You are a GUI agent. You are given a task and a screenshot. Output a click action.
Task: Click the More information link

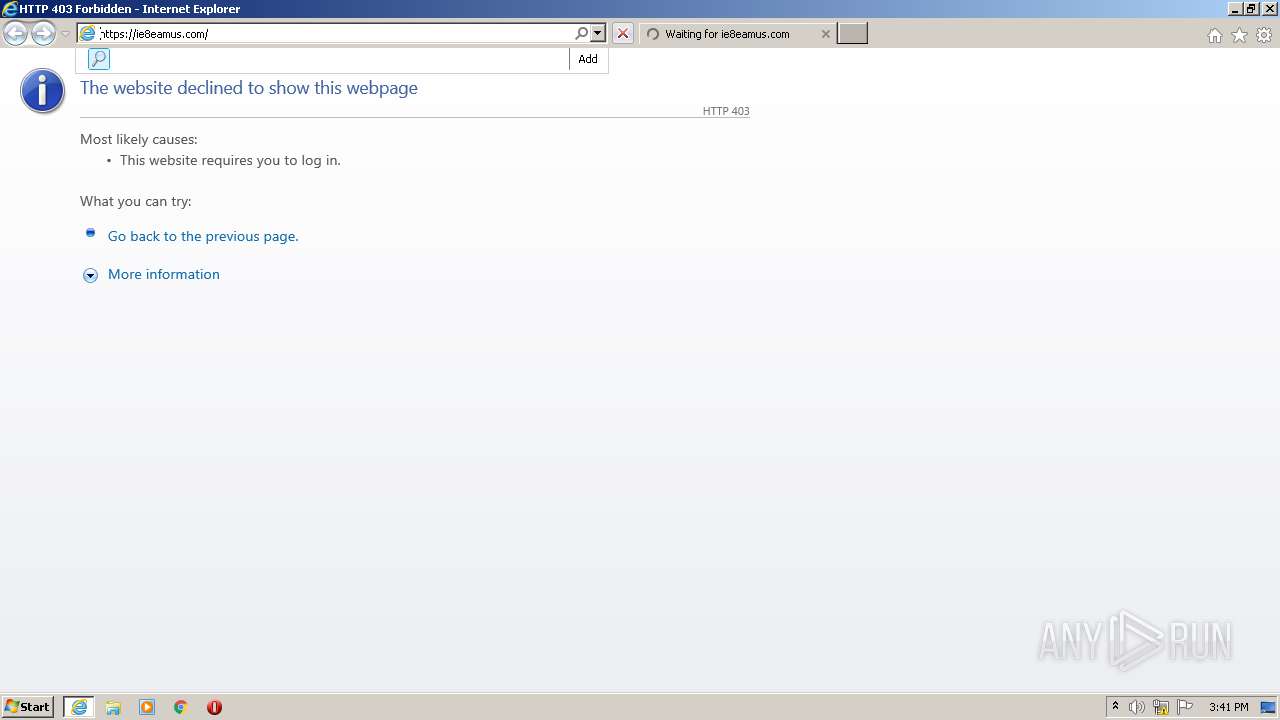164,274
